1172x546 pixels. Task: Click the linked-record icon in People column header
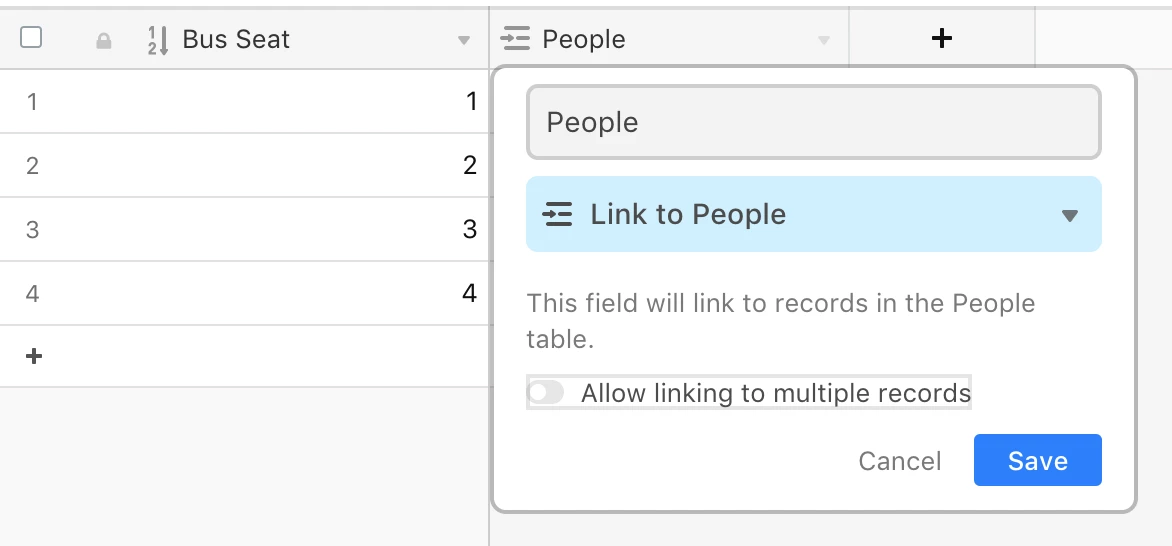516,39
